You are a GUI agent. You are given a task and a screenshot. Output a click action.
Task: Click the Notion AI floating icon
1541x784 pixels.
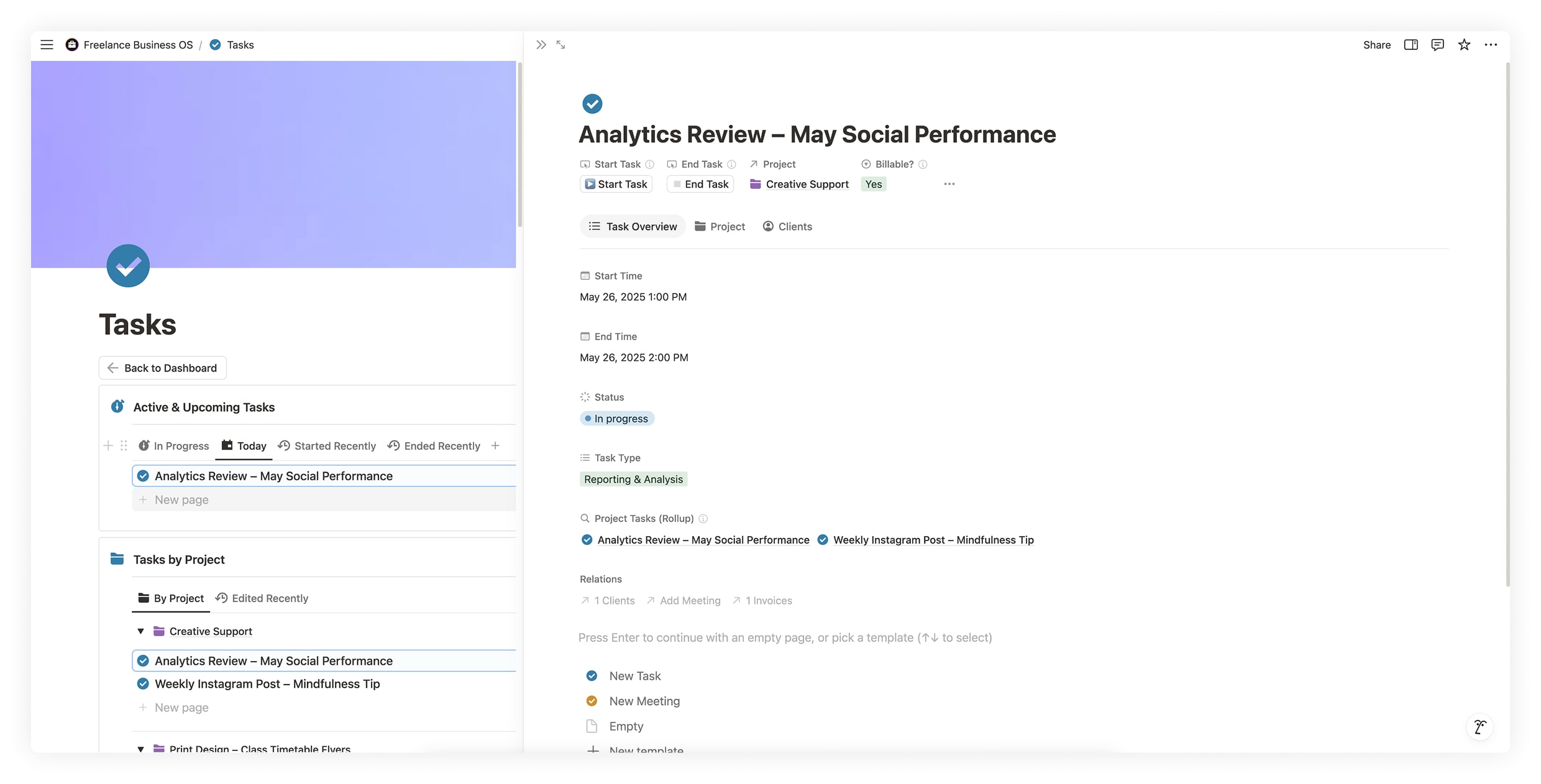pyautogui.click(x=1479, y=726)
